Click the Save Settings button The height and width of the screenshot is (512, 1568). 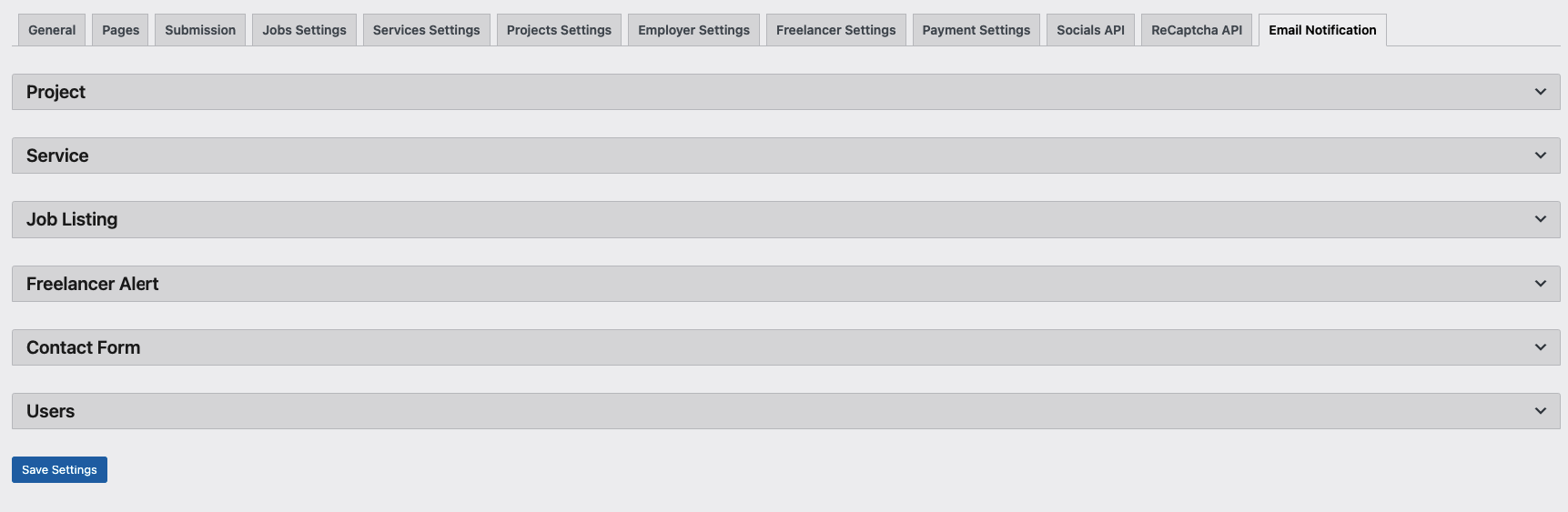pos(59,470)
